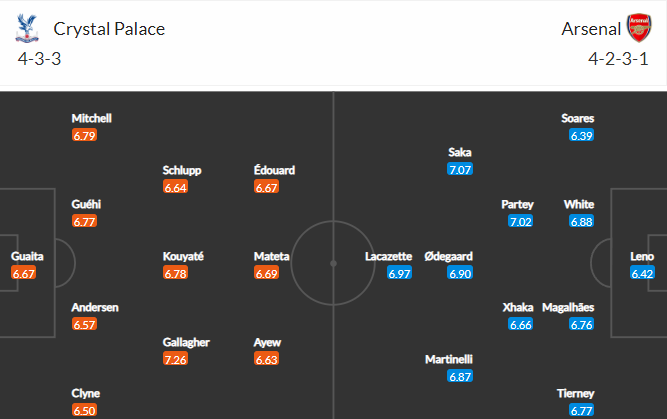Click player Édouard's name
The image size is (667, 419).
[x=274, y=170]
